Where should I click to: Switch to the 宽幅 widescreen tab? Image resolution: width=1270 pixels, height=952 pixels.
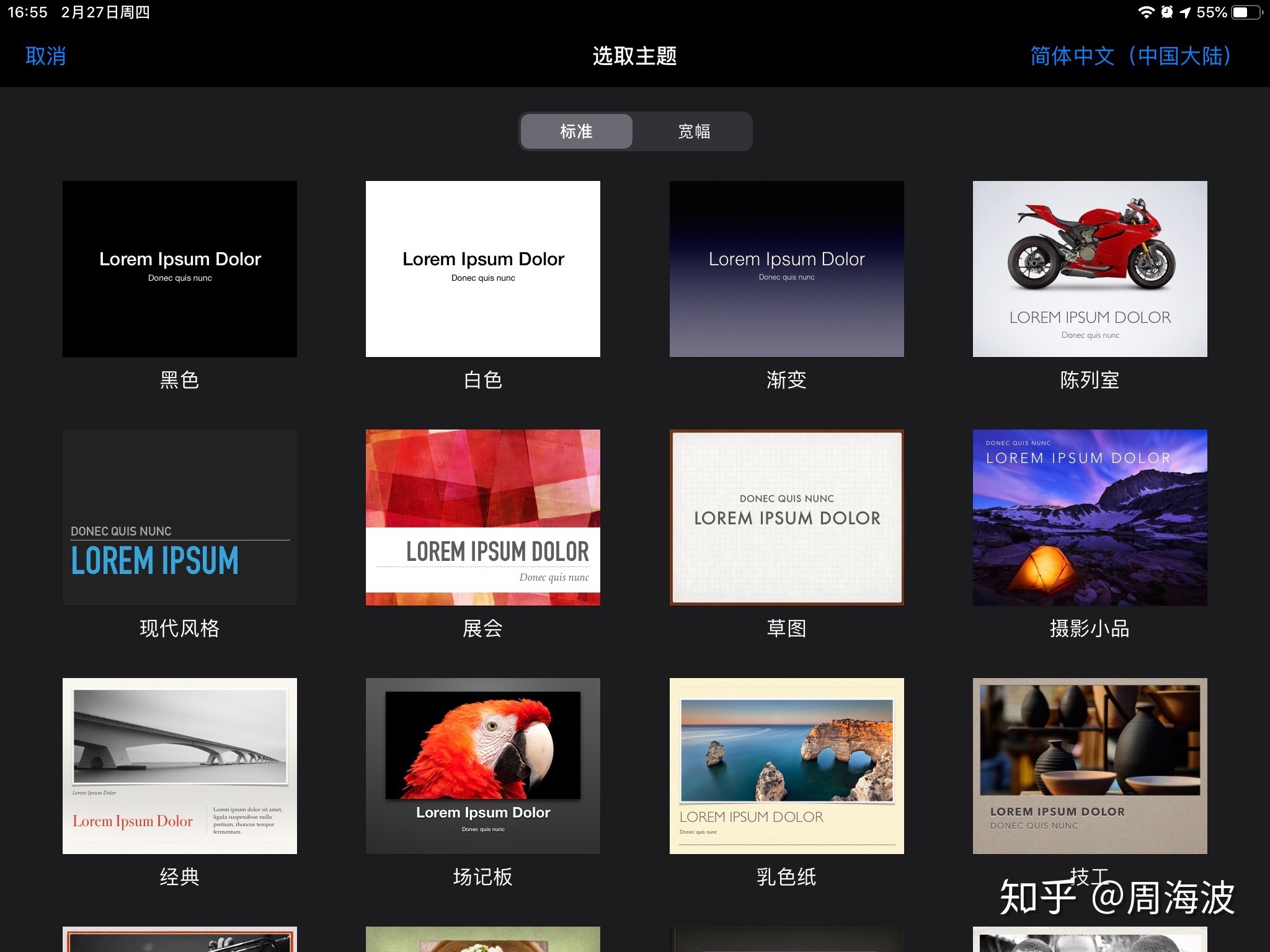click(694, 131)
